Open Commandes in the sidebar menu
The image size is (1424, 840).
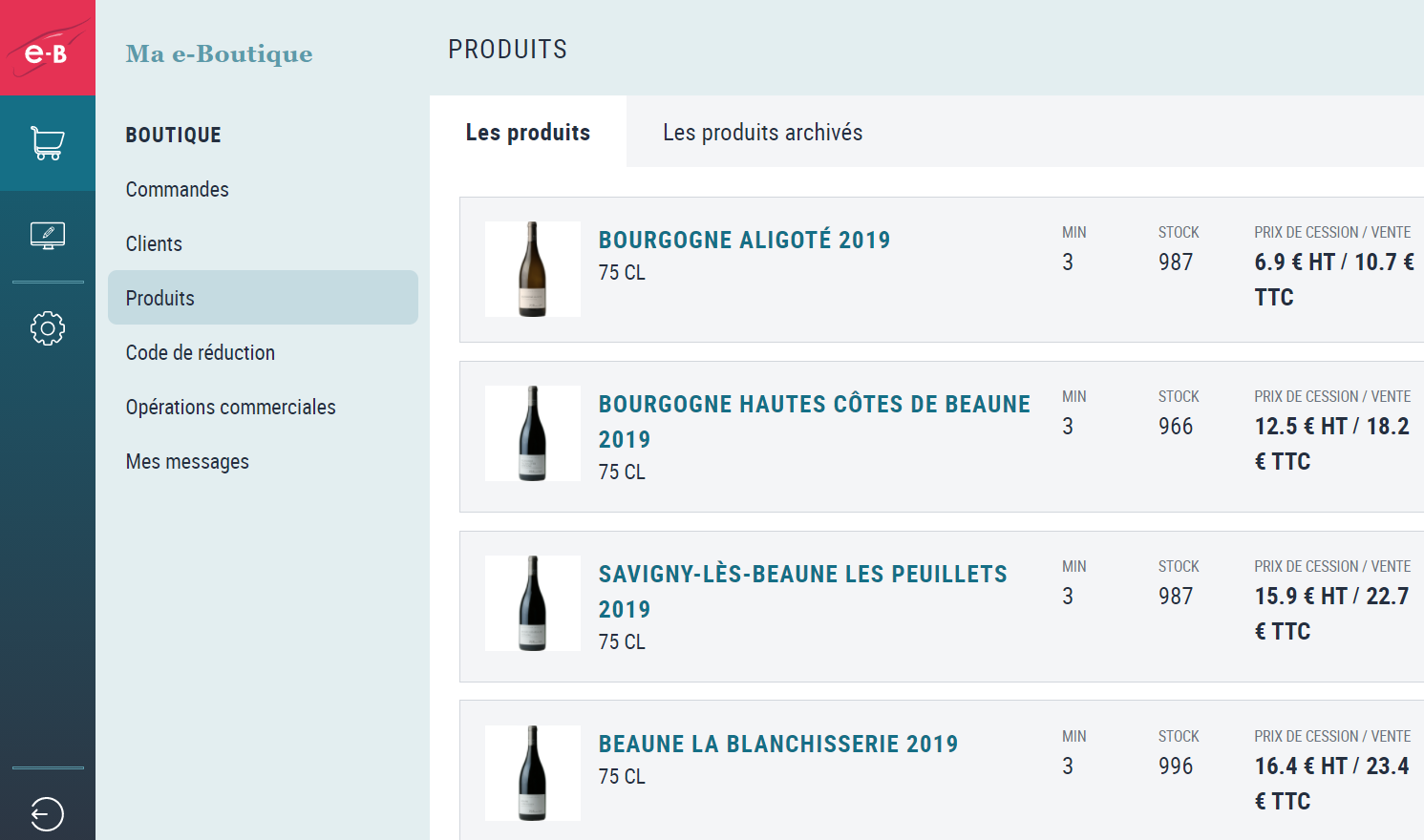pos(178,189)
